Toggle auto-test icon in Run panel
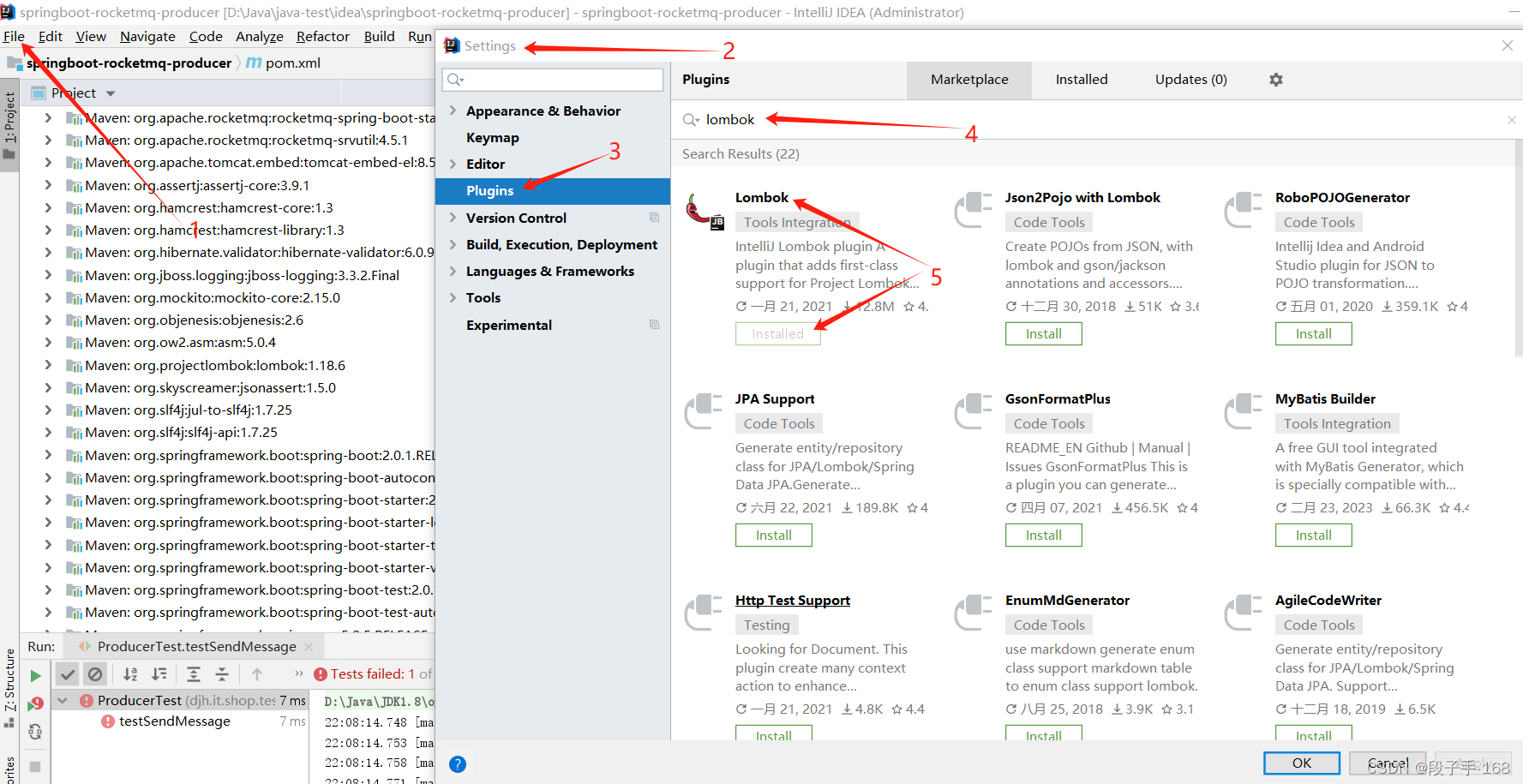The height and width of the screenshot is (784, 1523). (x=35, y=732)
